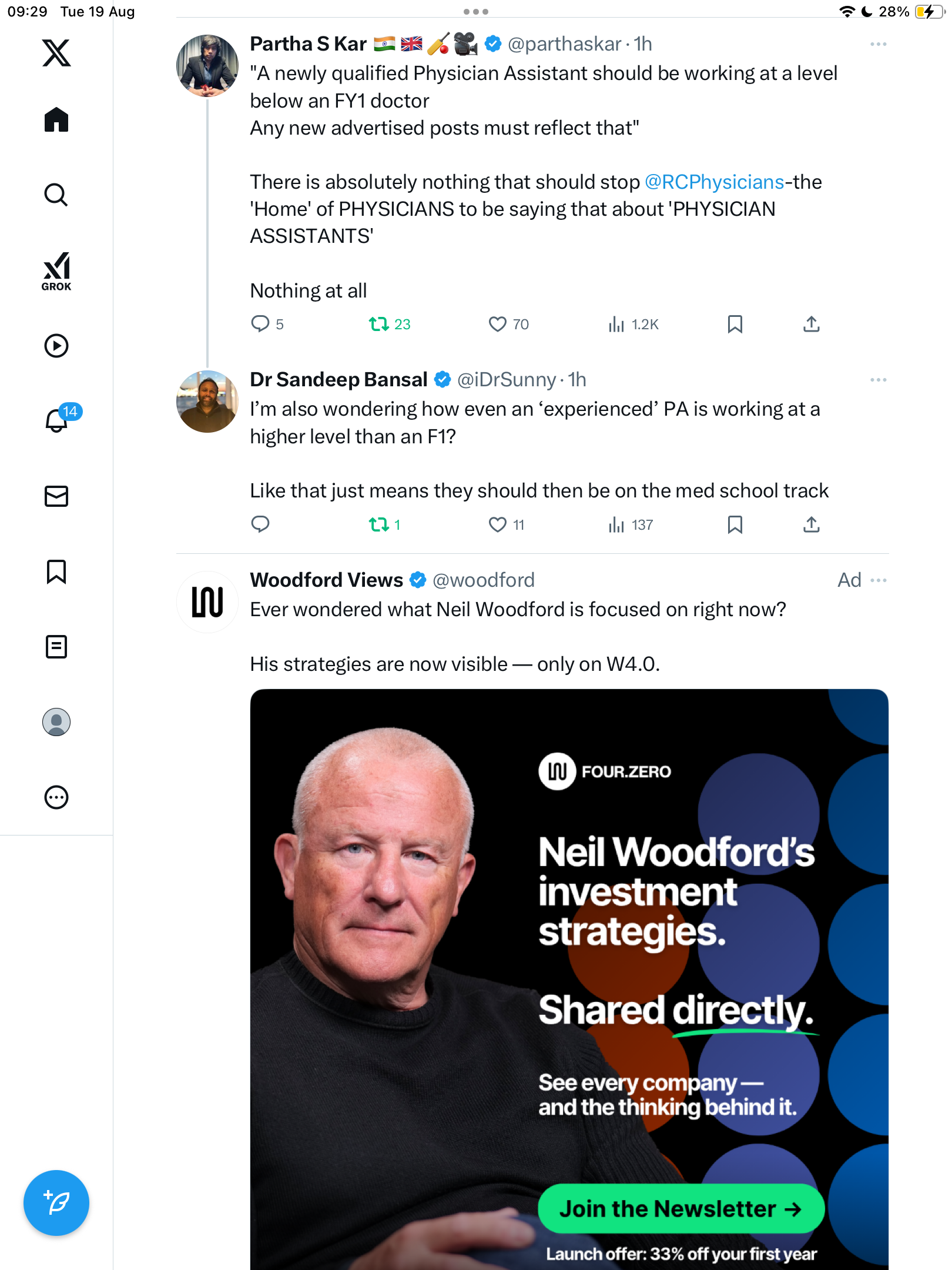Screen dimensions: 952x1270
Task: Toggle repost on Dr Sandeep Bansal's reply
Action: tap(379, 524)
